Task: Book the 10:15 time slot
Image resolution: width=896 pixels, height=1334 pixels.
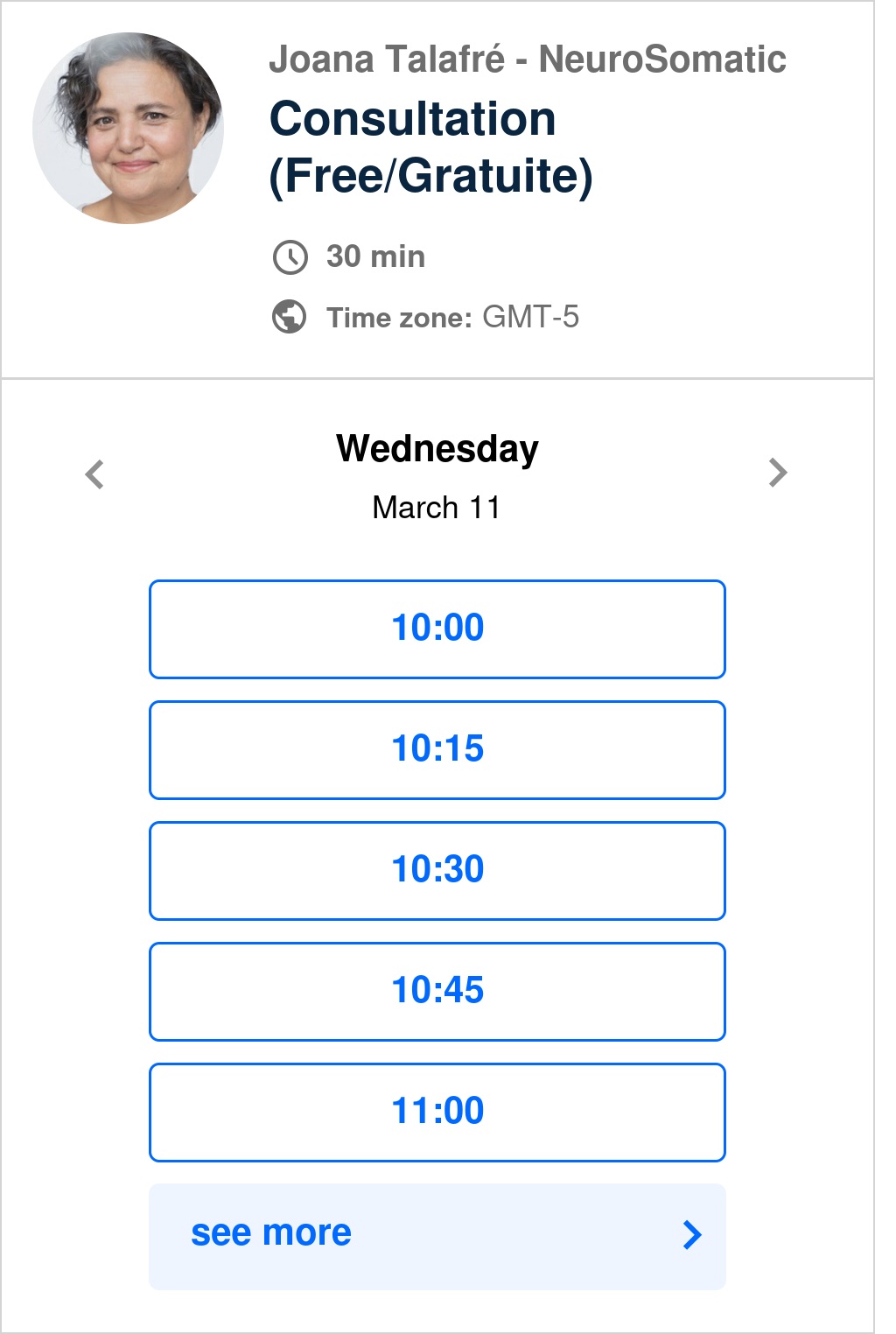Action: point(437,749)
